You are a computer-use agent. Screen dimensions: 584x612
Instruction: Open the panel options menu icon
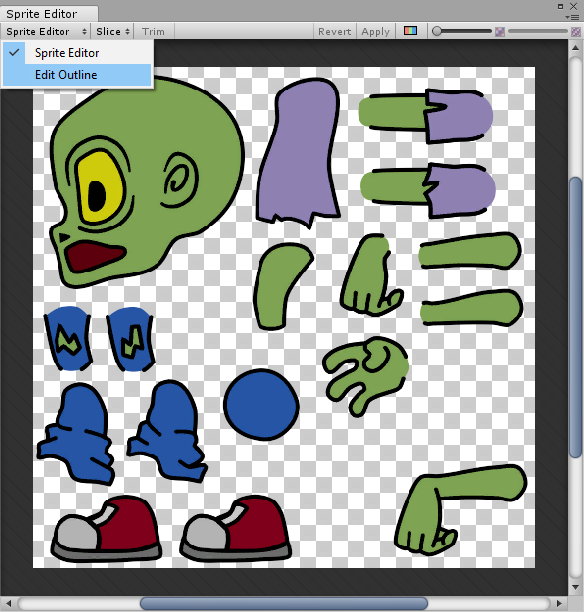pos(574,17)
